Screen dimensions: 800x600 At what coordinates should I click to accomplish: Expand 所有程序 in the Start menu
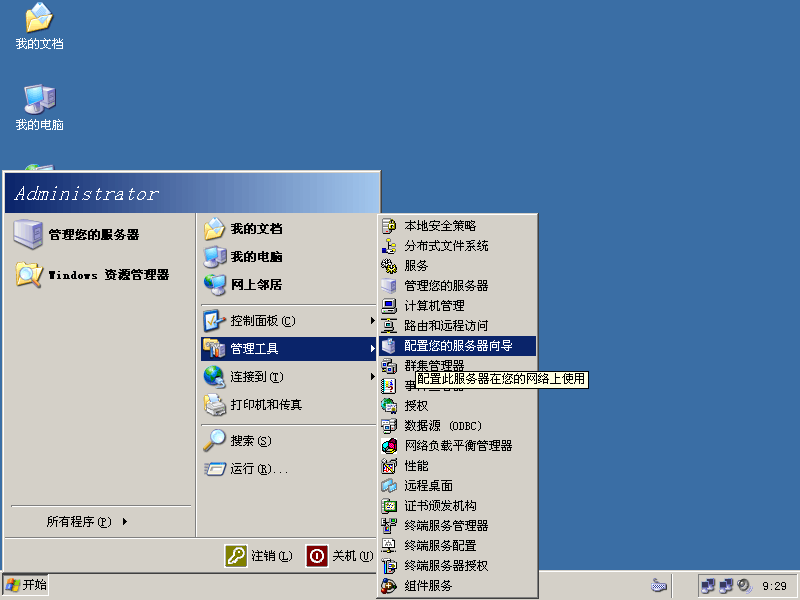[86, 521]
